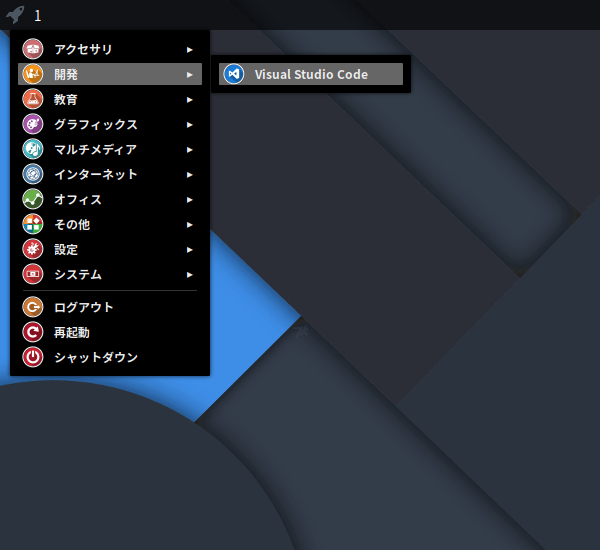Open the アクセサリ menu entry
600x550 pixels.
(x=110, y=49)
